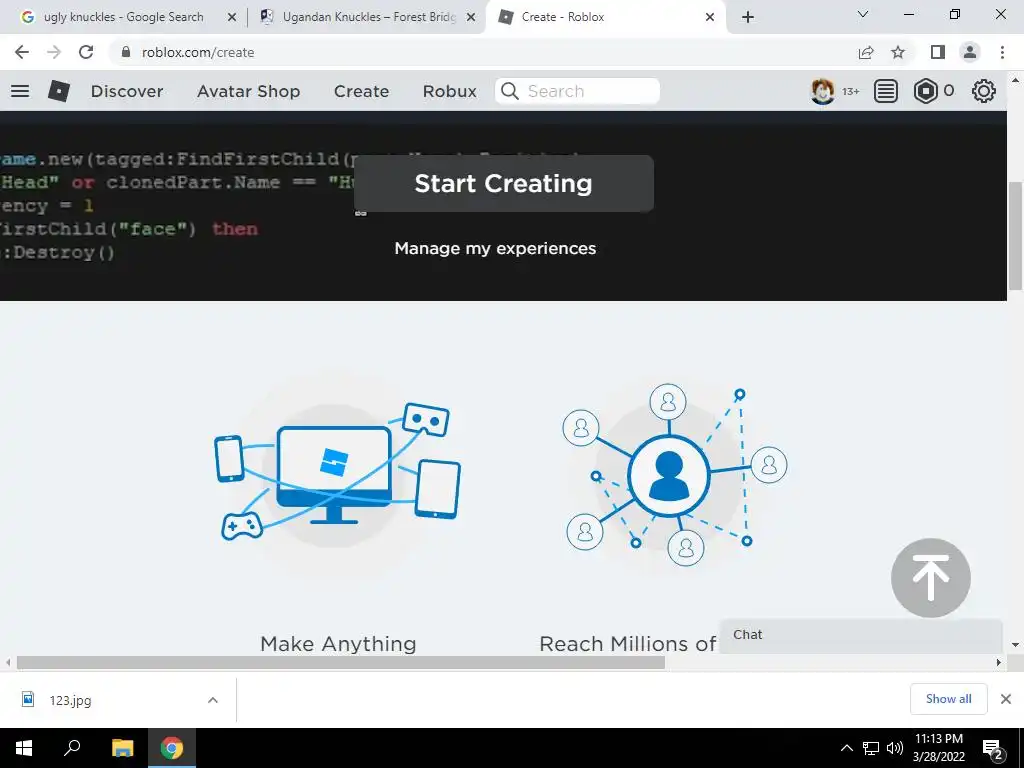Open the volume control in tray
The width and height of the screenshot is (1024, 768).
(895, 748)
